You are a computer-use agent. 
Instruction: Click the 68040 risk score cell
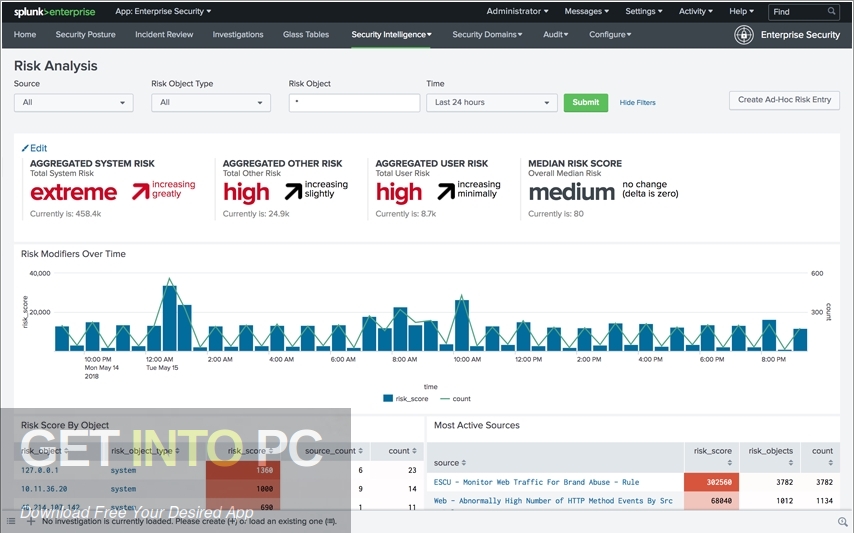point(711,500)
